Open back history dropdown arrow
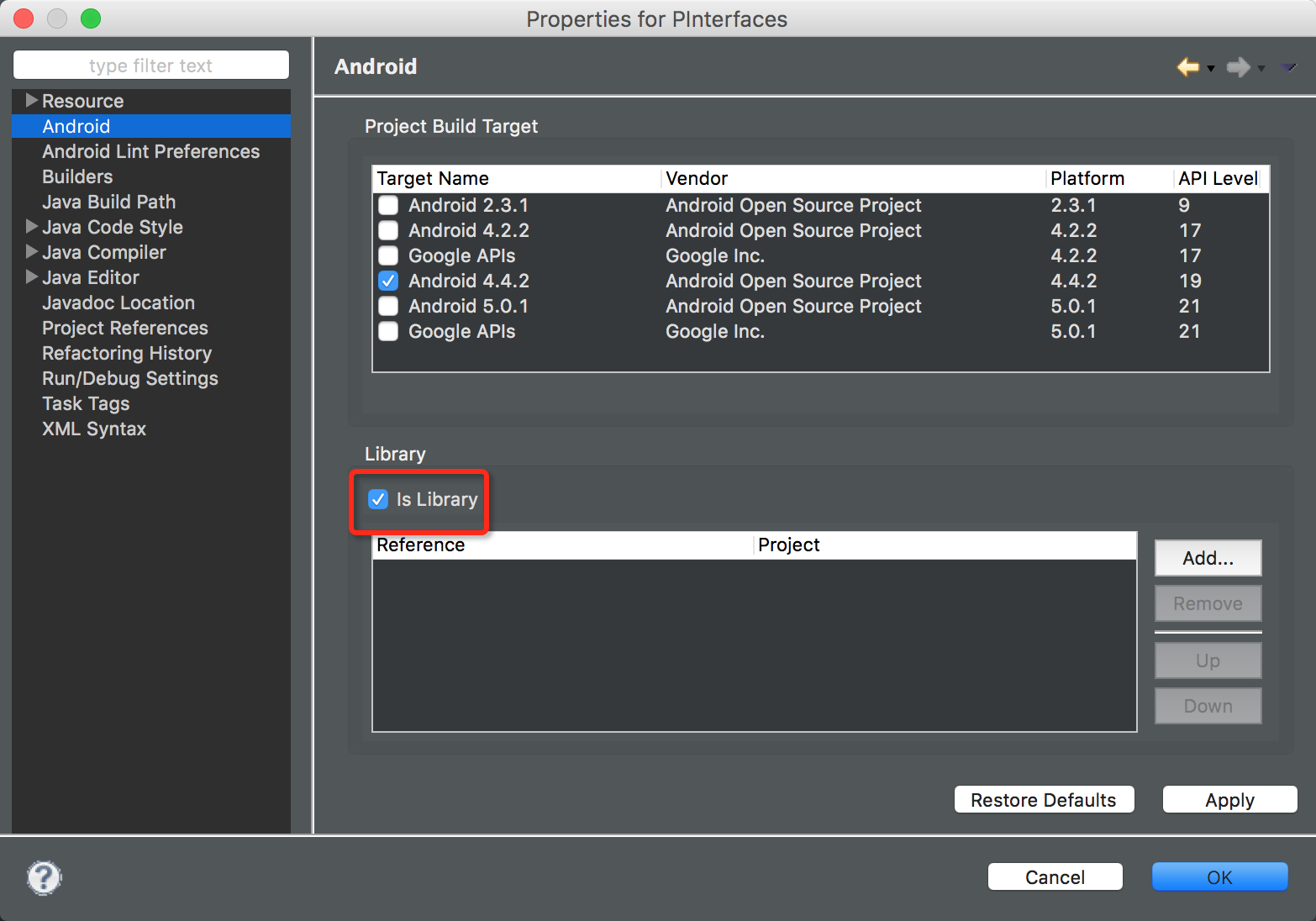1316x921 pixels. coord(1211,69)
